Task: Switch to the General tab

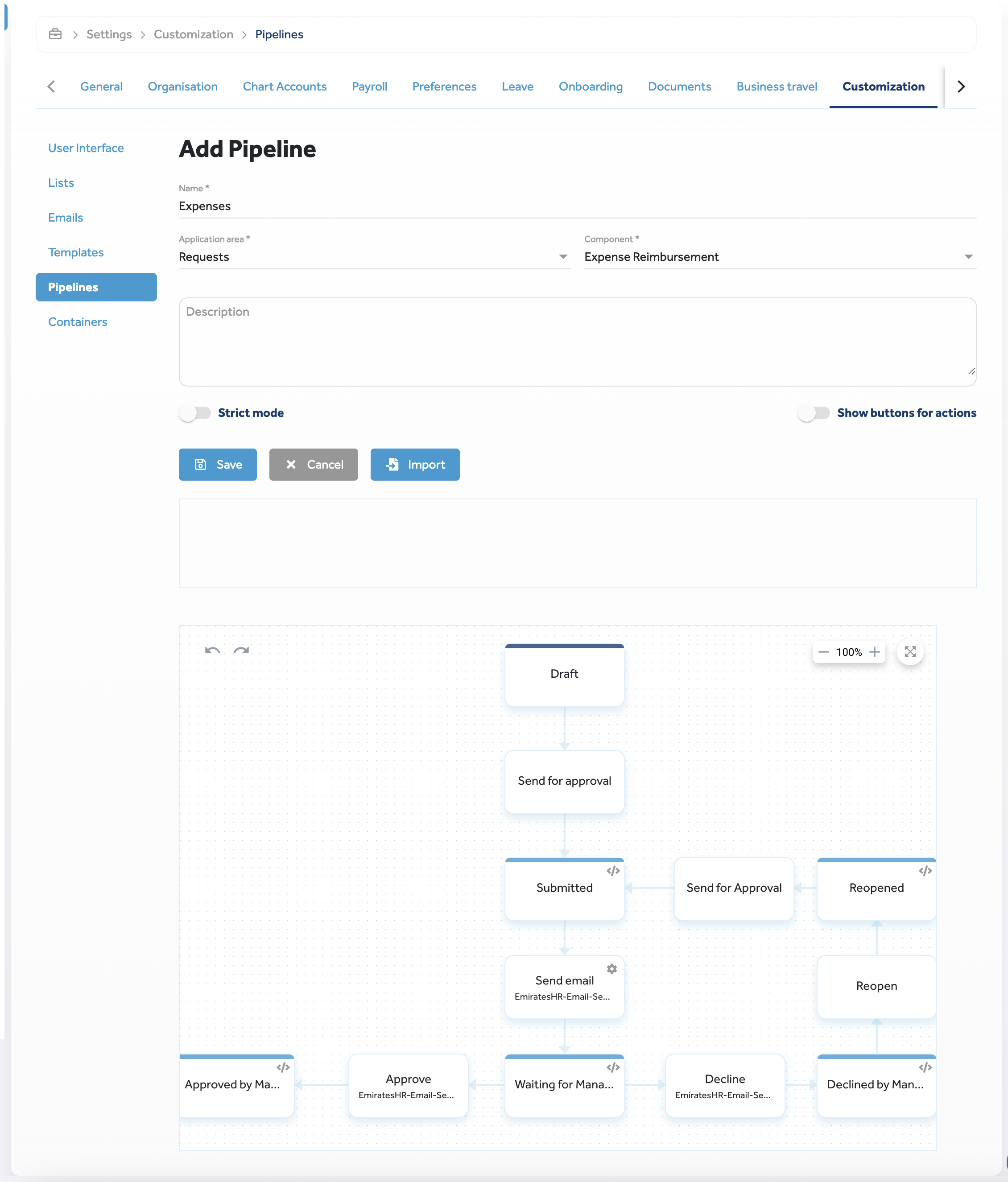Action: (x=101, y=86)
